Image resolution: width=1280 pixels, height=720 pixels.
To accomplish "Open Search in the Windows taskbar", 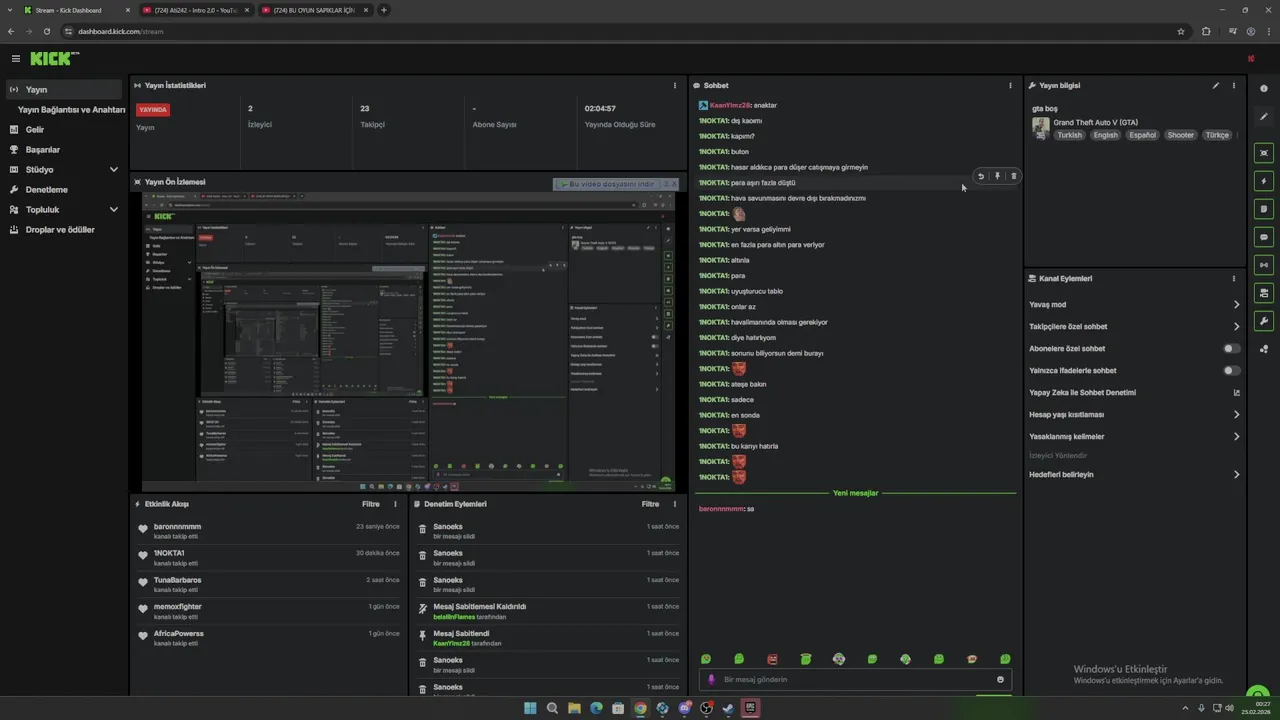I will click(552, 708).
